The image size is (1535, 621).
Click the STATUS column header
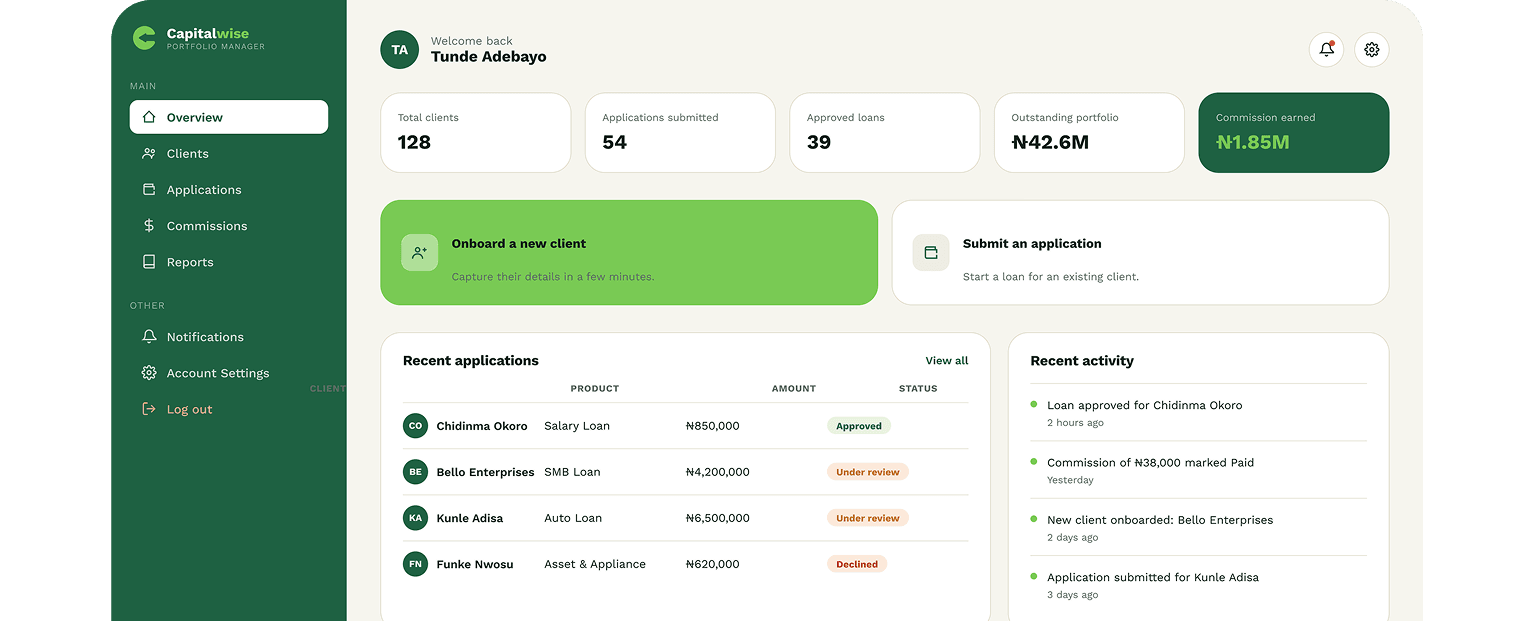918,388
